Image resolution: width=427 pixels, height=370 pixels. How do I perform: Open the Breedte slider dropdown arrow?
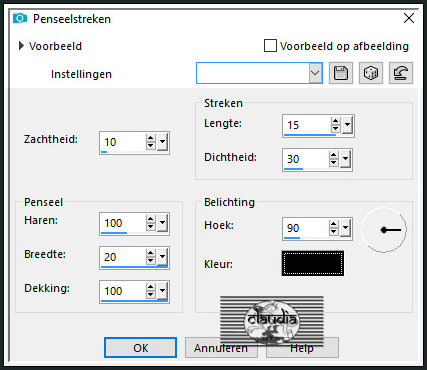point(162,257)
